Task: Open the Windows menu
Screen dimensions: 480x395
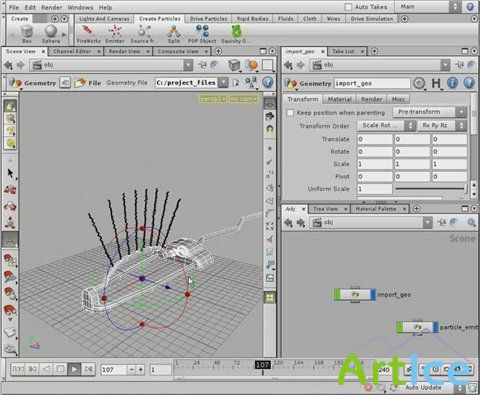Action: (x=80, y=7)
